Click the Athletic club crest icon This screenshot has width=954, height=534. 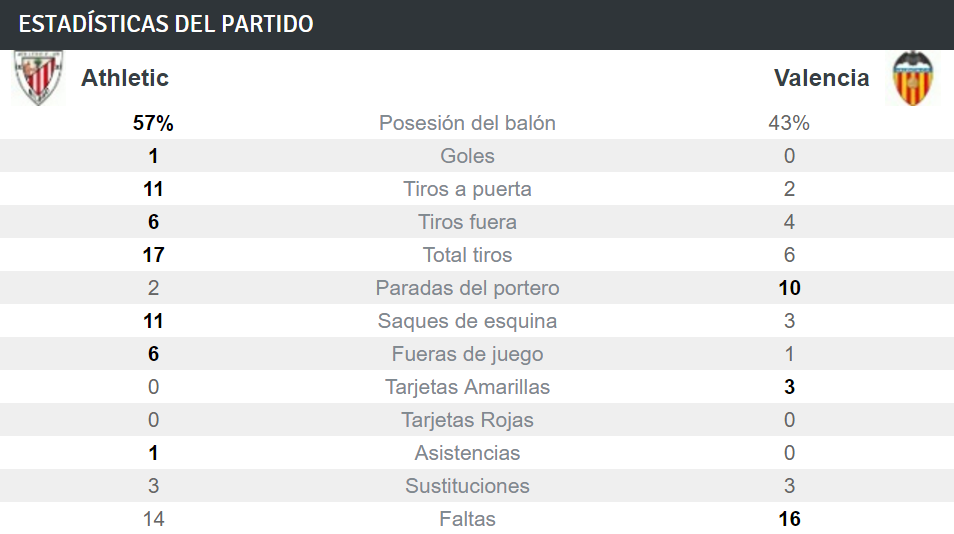pos(38,78)
